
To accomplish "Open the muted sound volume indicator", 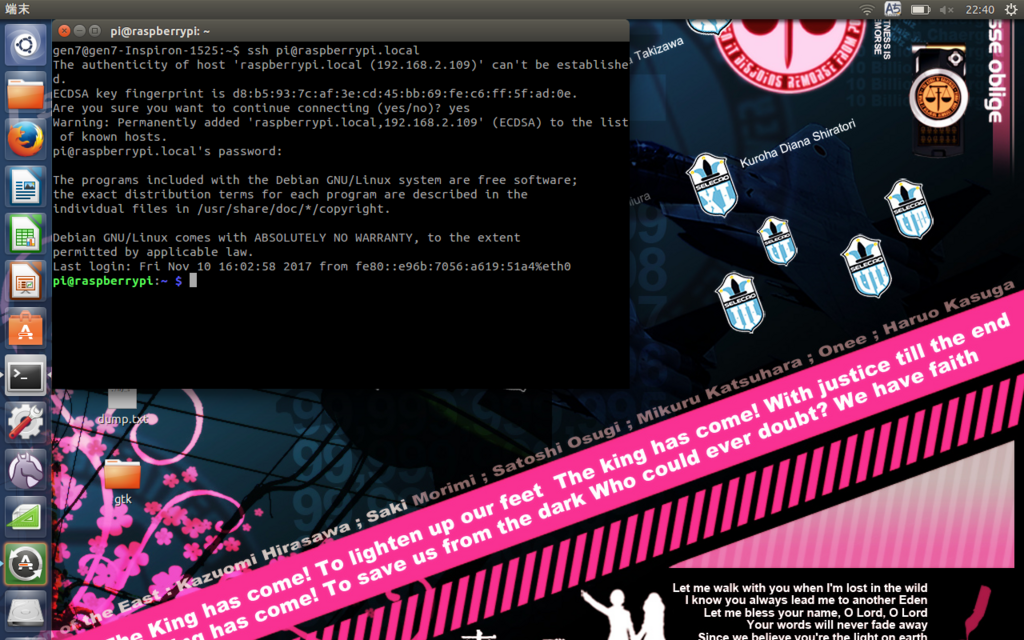I will coord(946,9).
